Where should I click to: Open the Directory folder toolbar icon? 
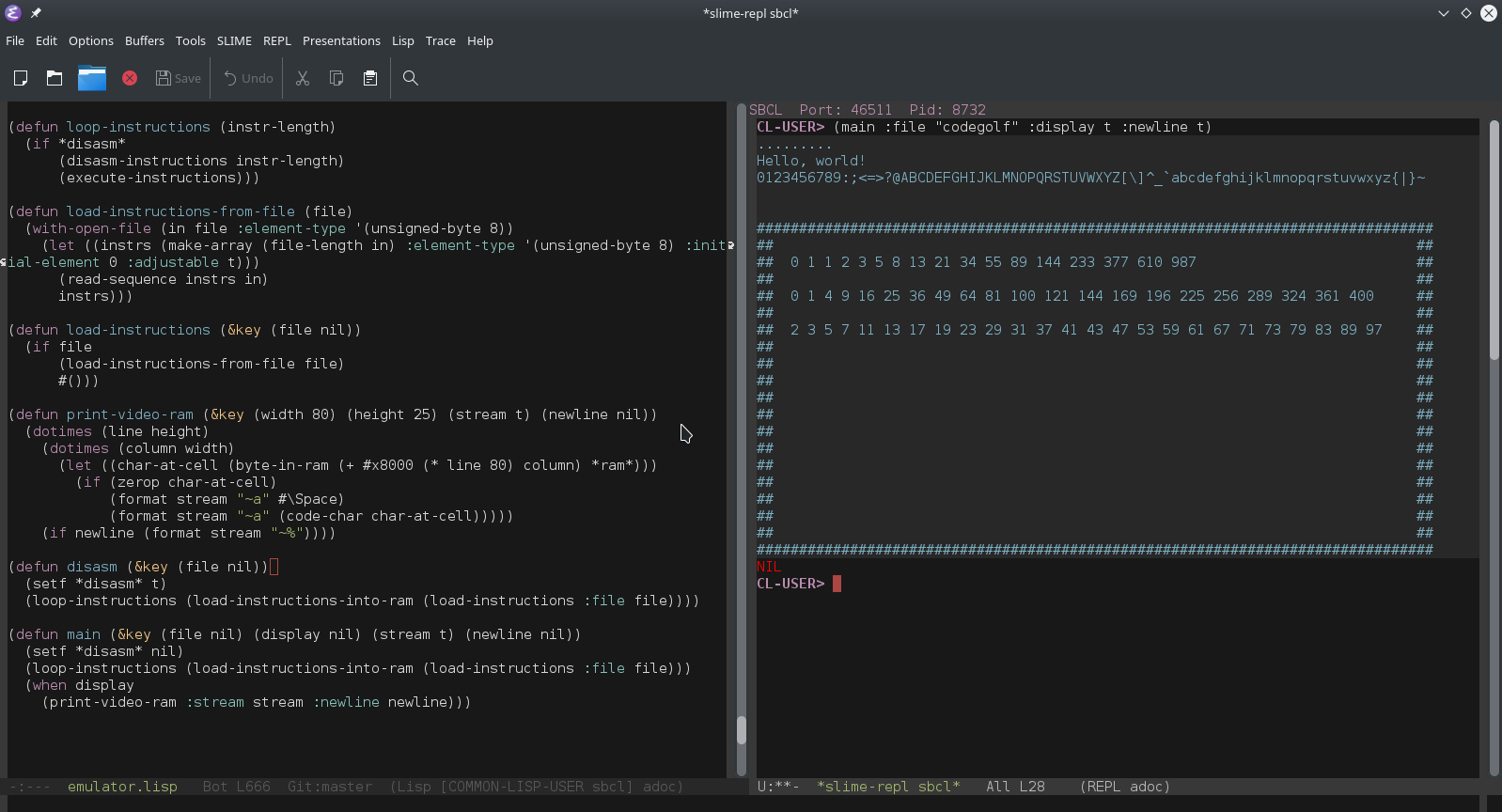click(92, 78)
